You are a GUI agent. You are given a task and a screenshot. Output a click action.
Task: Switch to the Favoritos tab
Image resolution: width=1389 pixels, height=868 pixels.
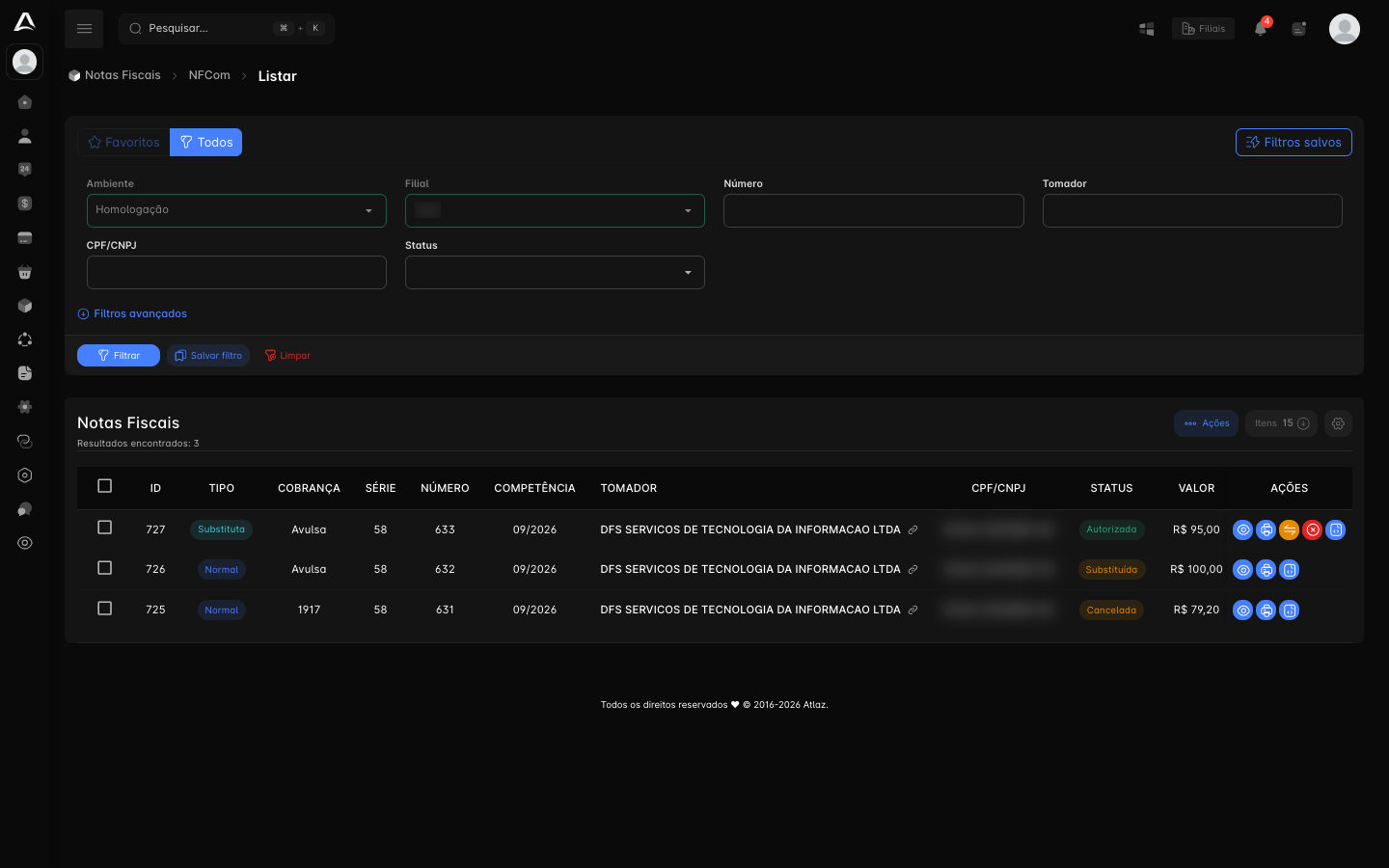tap(123, 142)
